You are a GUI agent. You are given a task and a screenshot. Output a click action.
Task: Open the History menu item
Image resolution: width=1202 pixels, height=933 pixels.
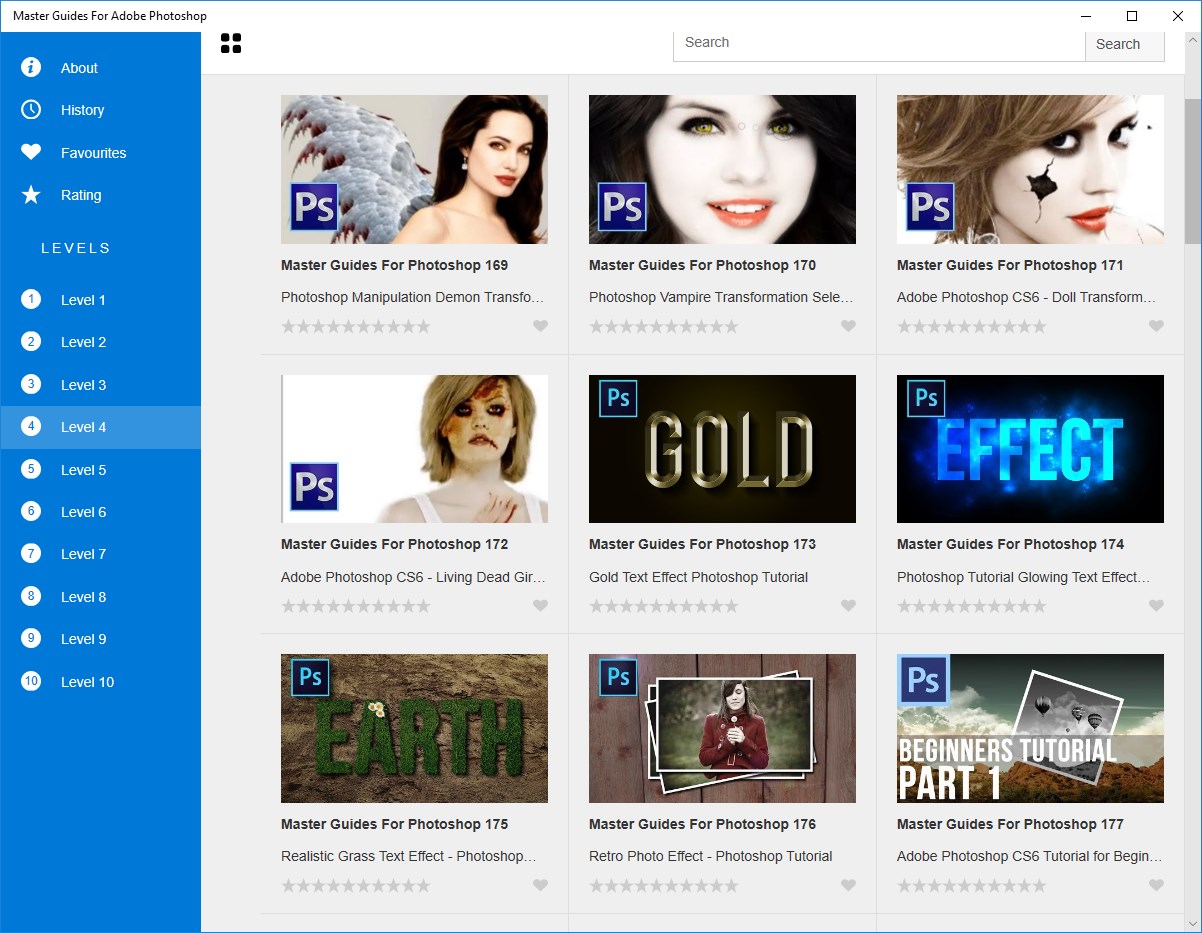click(x=100, y=110)
